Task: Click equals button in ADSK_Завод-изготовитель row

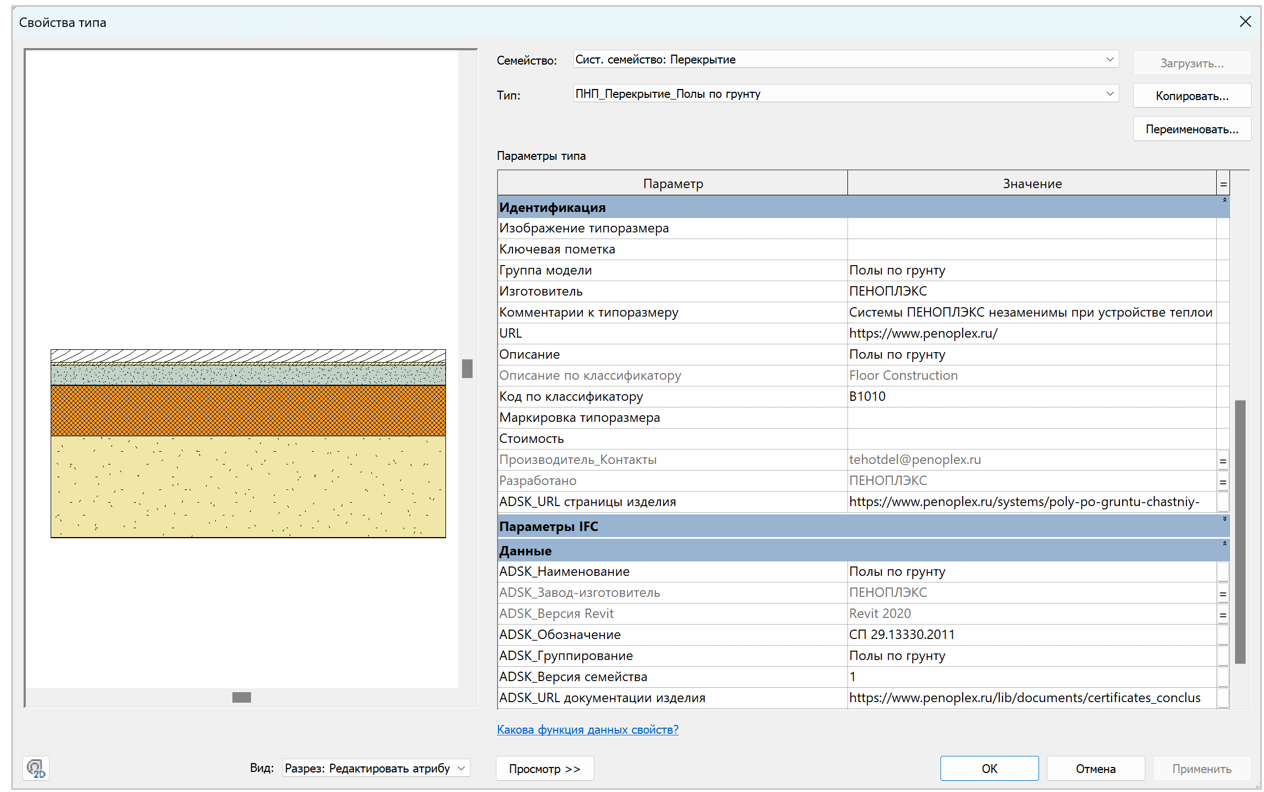Action: coord(1222,593)
